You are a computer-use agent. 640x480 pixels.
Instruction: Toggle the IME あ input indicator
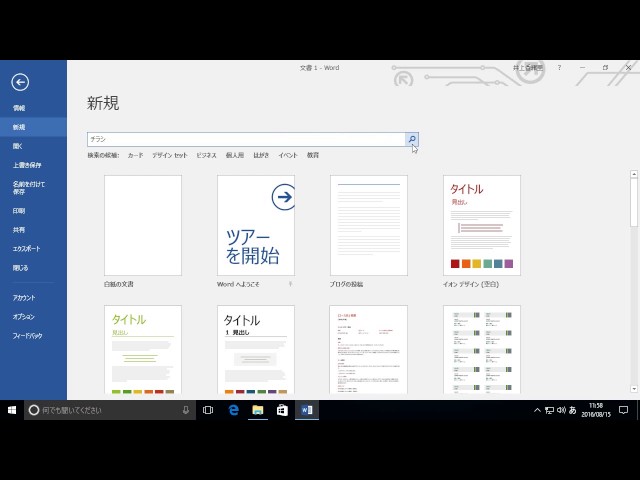coord(572,410)
